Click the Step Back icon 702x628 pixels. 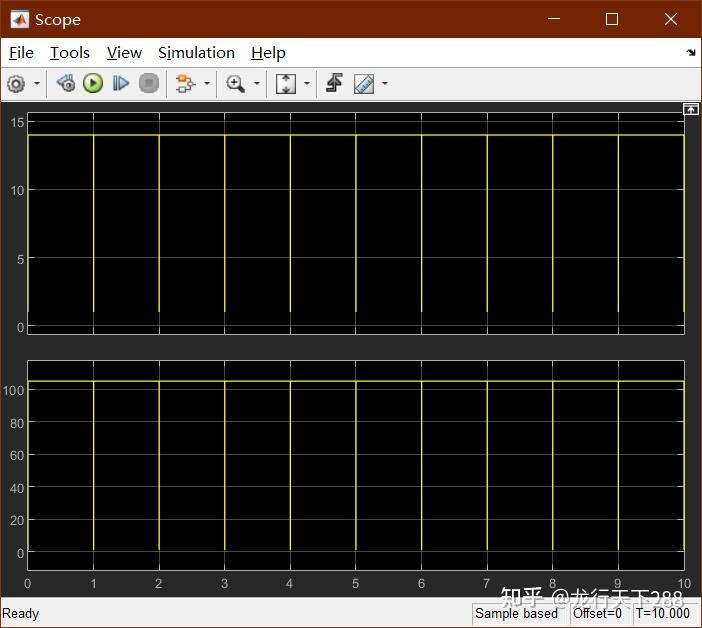66,83
